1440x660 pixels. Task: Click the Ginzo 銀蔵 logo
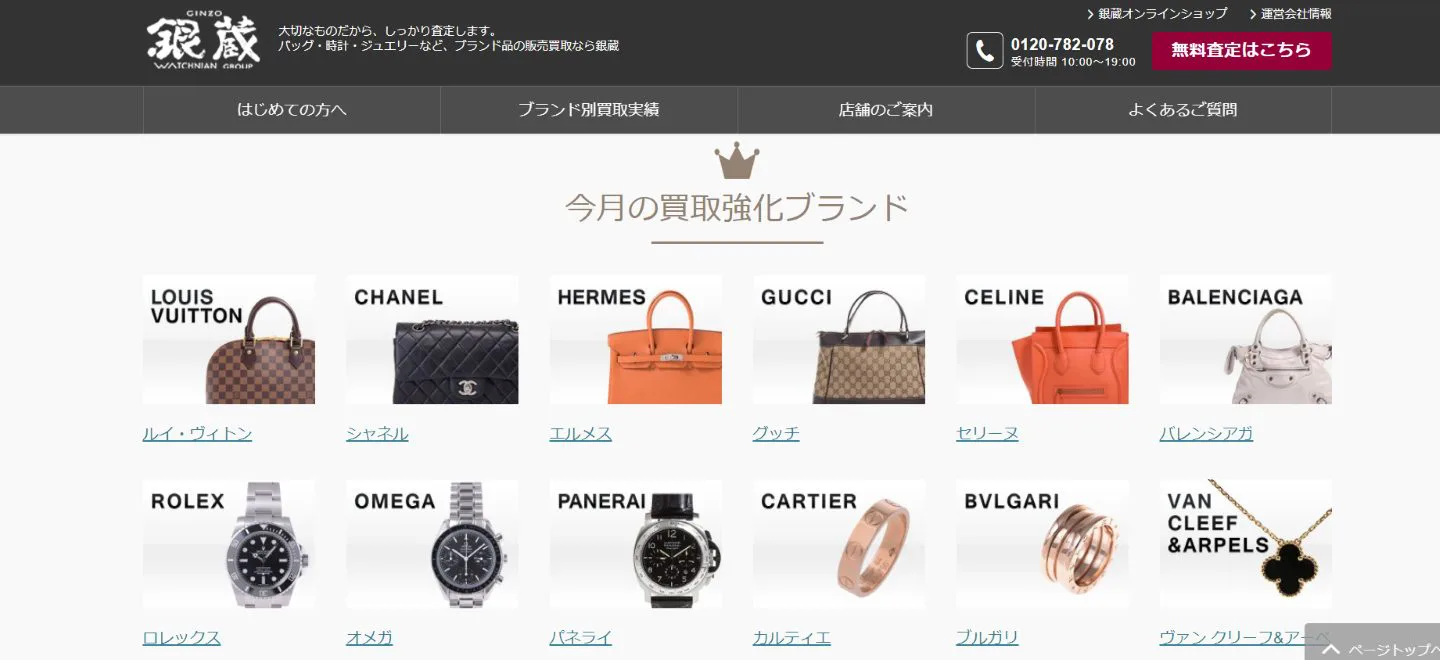[x=204, y=42]
